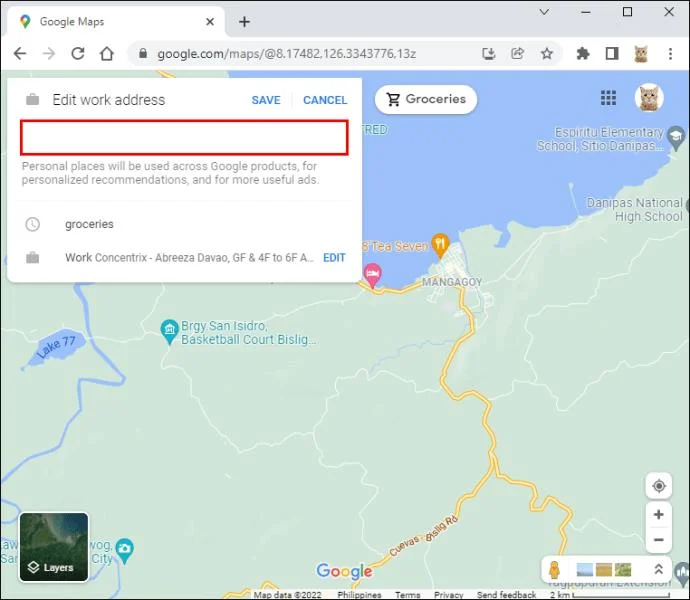690x600 pixels.
Task: Click the pink hotel marker on the map
Action: 373,275
